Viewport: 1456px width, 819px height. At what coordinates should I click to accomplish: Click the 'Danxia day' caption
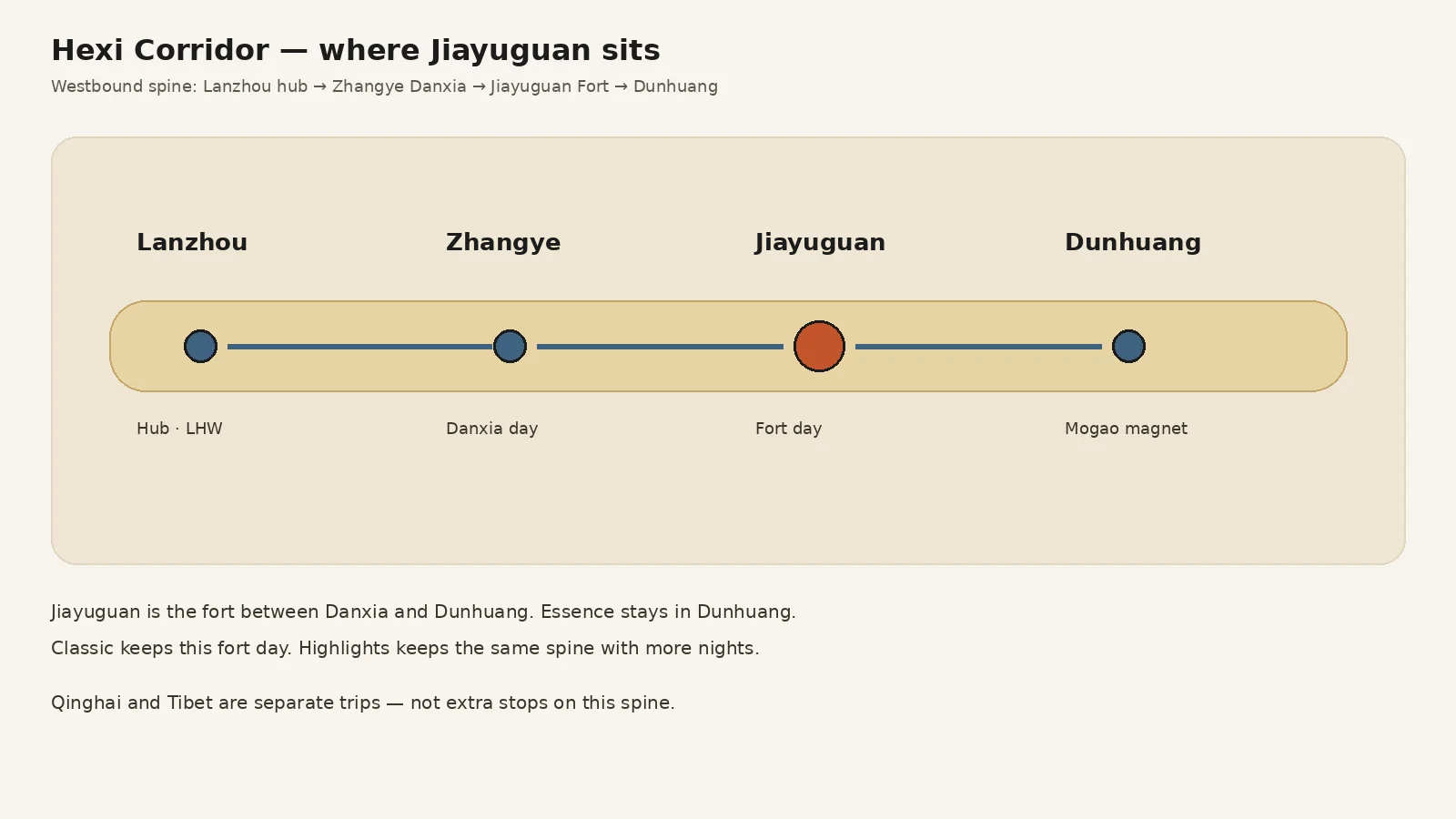click(491, 429)
